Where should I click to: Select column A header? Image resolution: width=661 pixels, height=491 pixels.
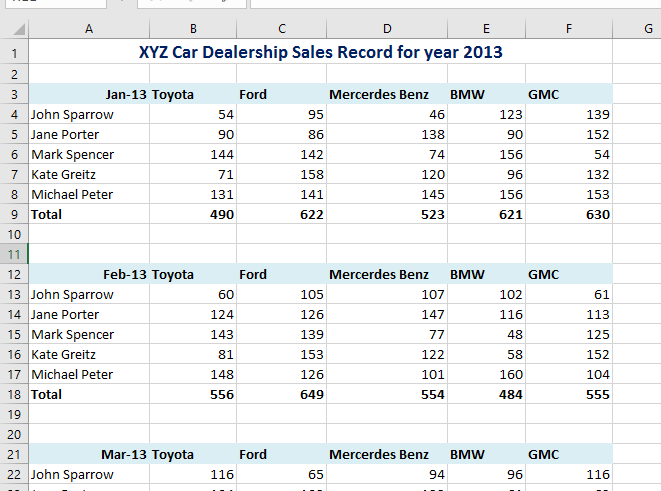pos(89,29)
